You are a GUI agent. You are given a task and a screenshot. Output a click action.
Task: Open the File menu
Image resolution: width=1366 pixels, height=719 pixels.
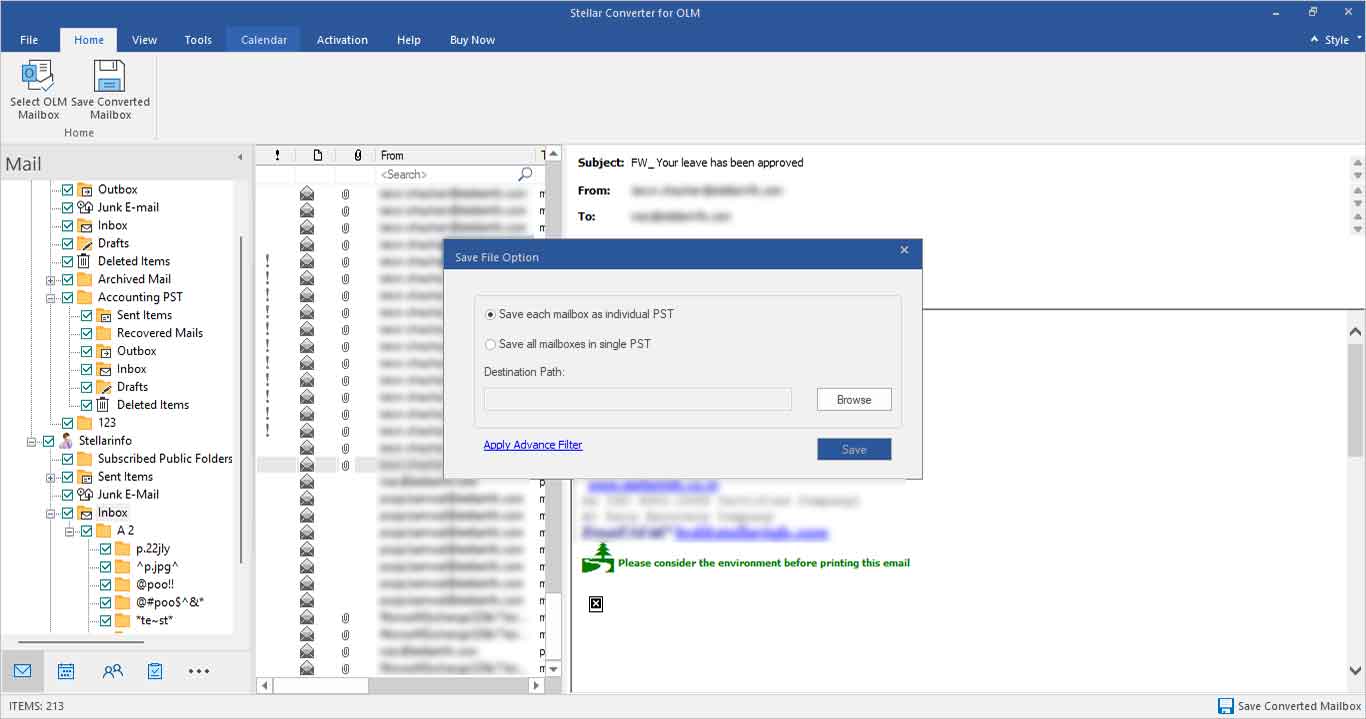tap(29, 40)
